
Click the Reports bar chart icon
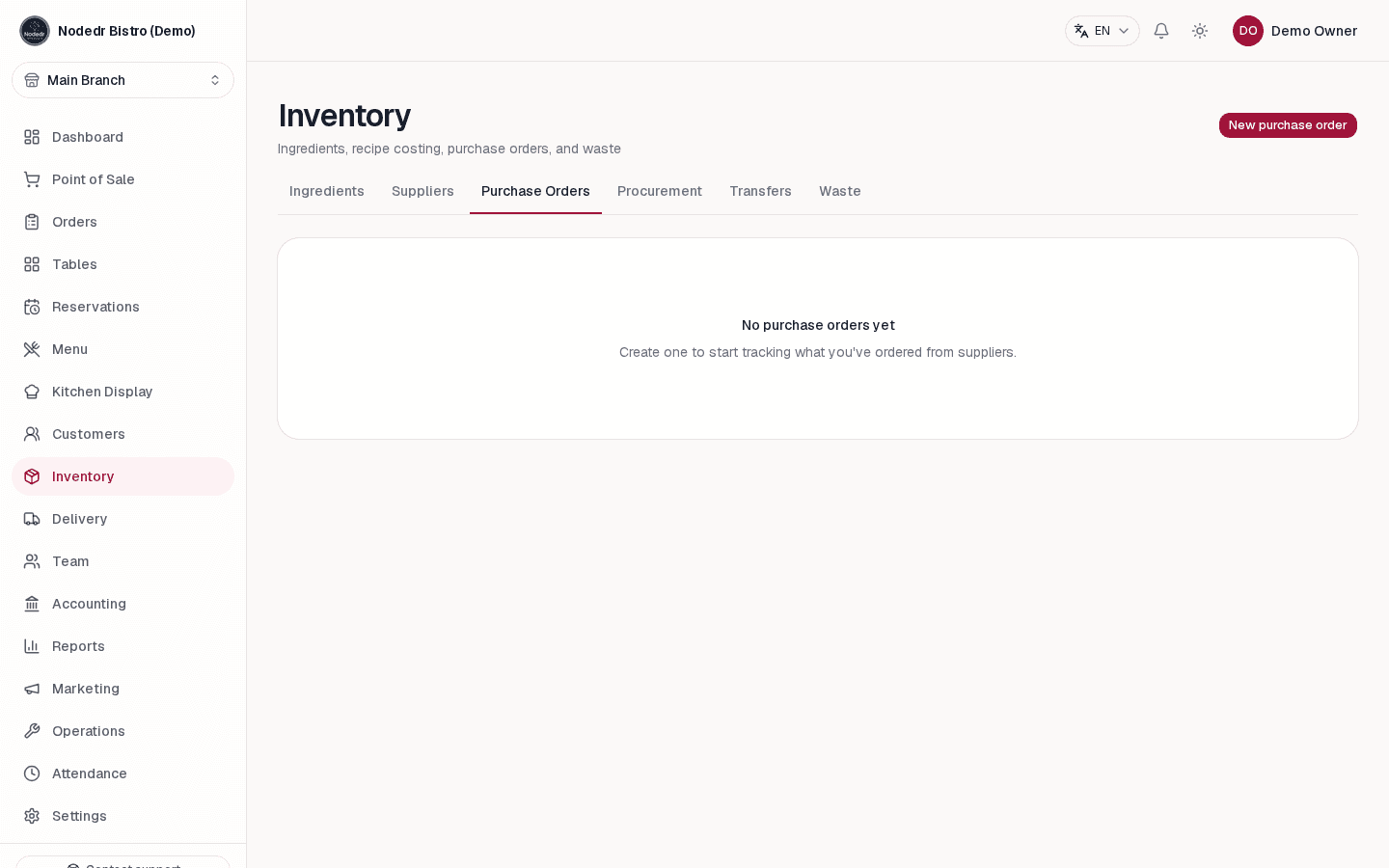tap(32, 646)
